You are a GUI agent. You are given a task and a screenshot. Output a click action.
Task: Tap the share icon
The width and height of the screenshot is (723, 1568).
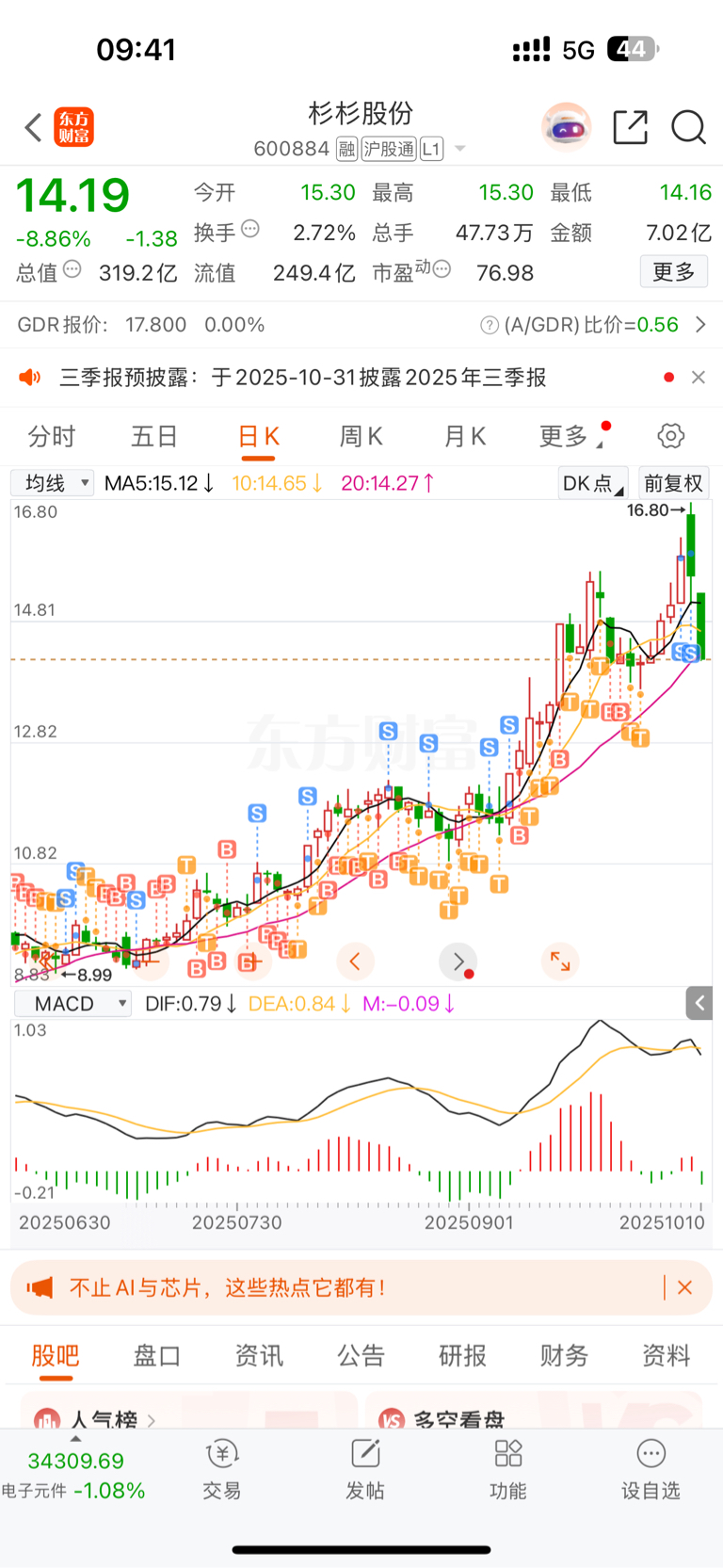(630, 127)
